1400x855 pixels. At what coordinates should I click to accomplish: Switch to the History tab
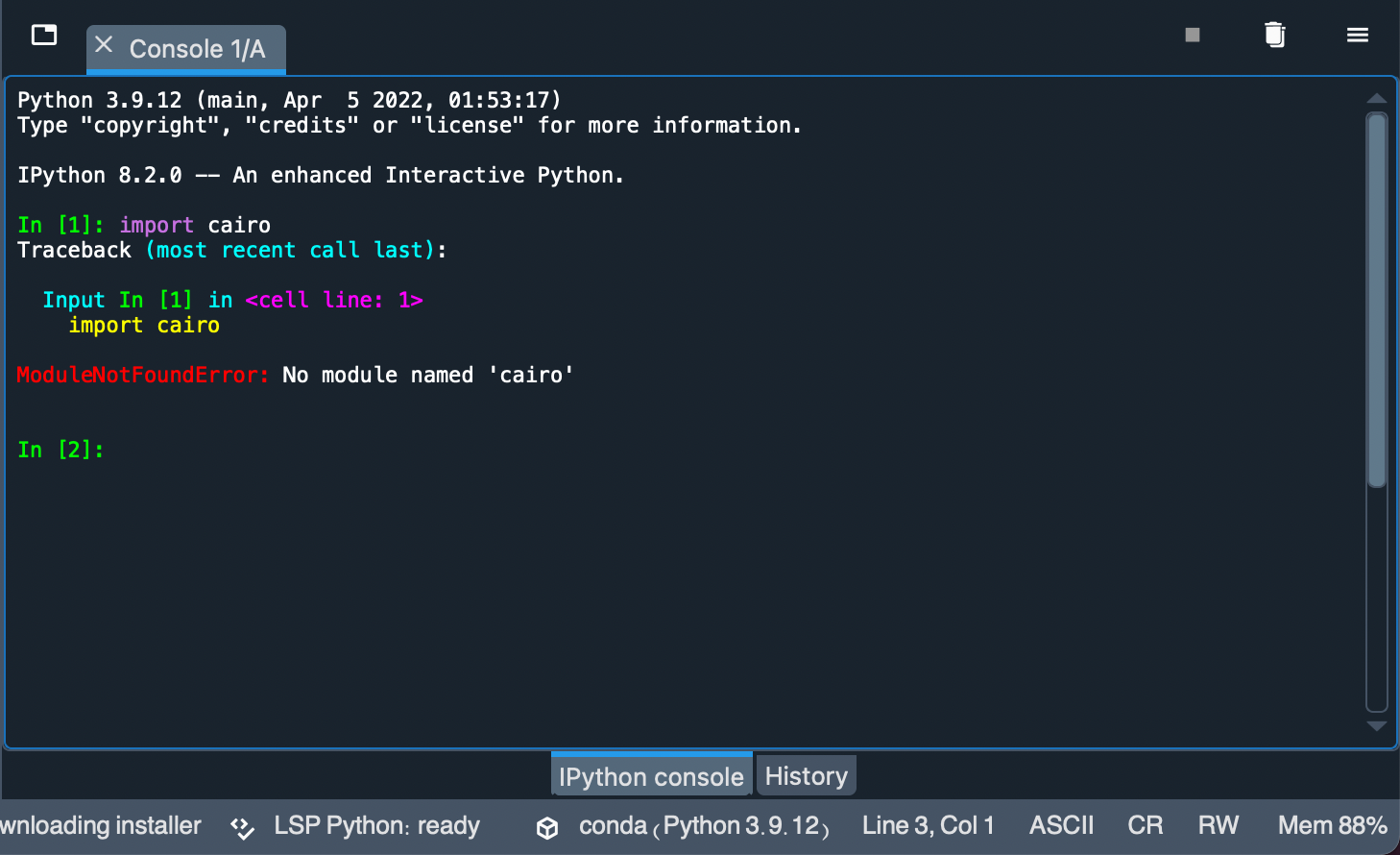[806, 776]
